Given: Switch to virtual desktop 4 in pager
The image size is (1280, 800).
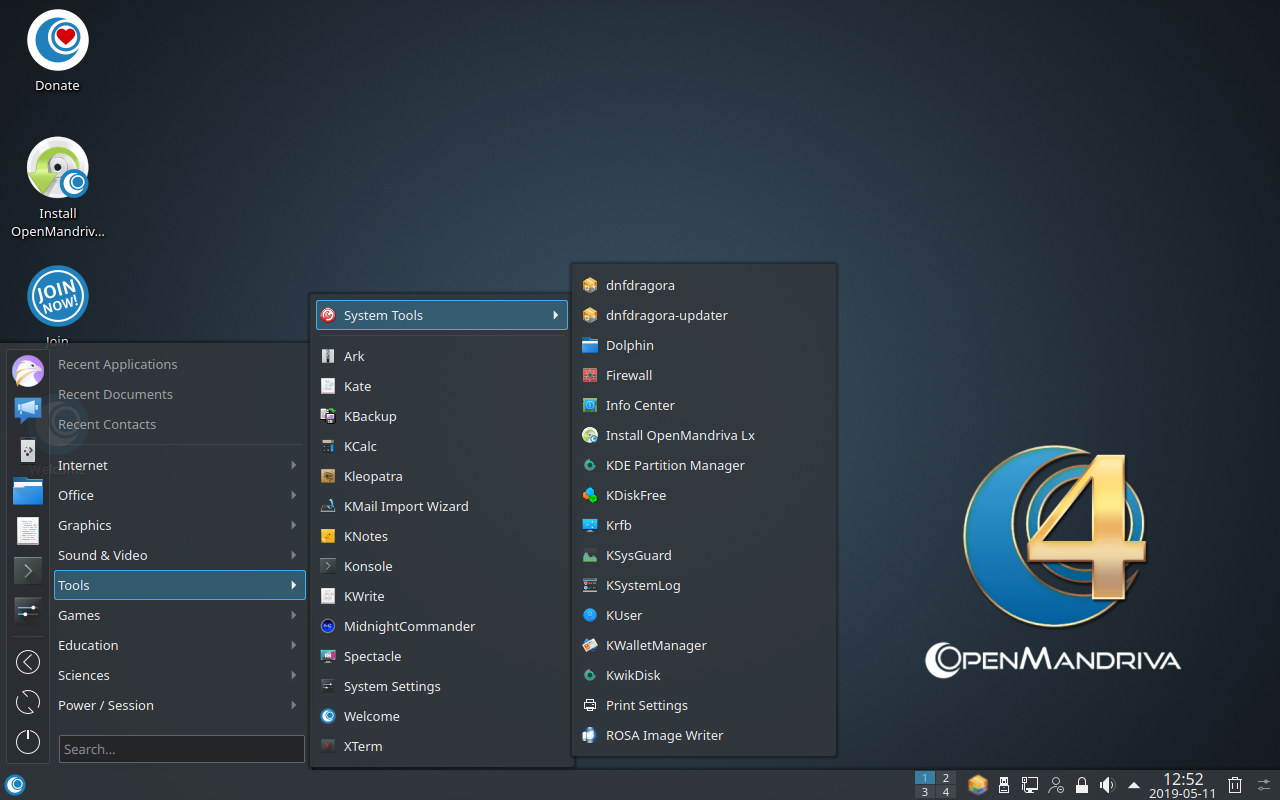Looking at the screenshot, I should click(x=946, y=792).
